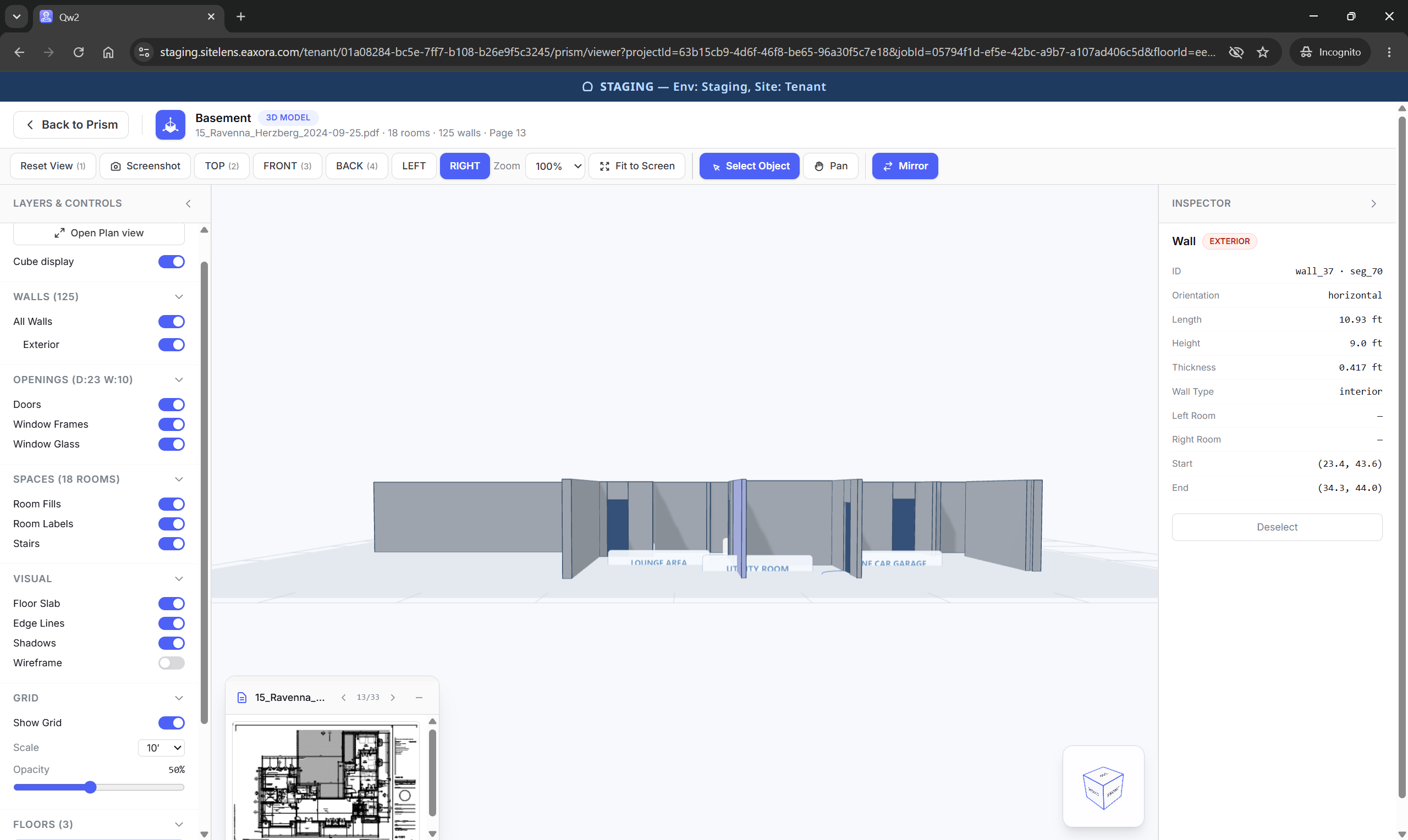The width and height of the screenshot is (1408, 840).
Task: Open the grid Scale 10' dropdown
Action: (x=161, y=748)
